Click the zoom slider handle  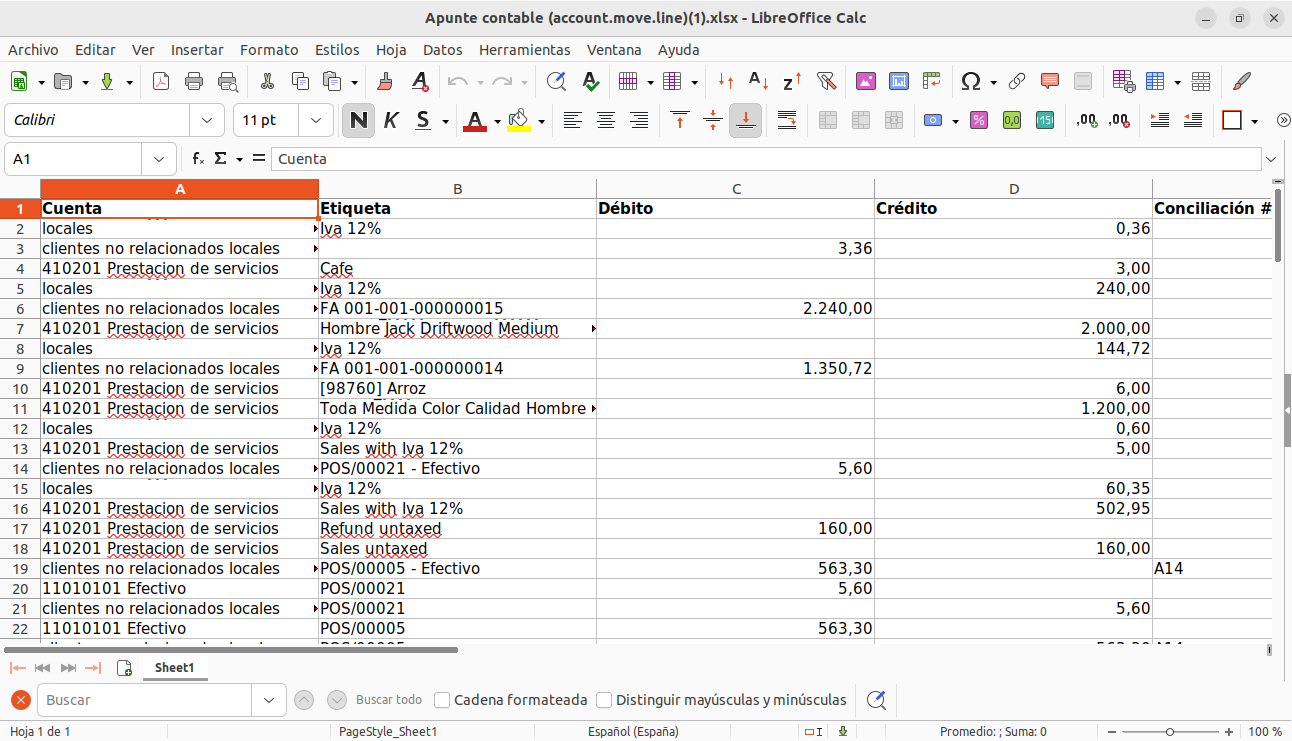click(1170, 731)
